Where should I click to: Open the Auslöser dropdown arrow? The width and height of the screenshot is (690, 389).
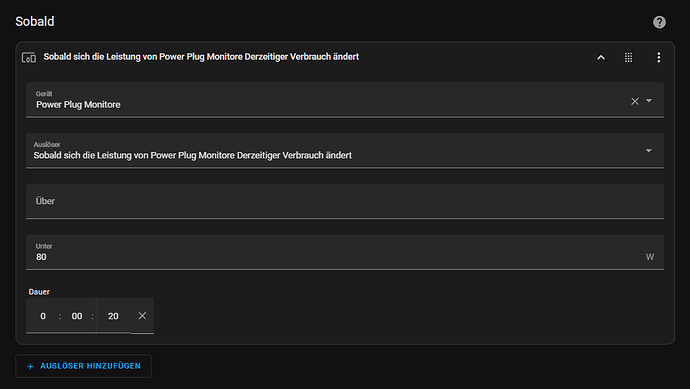[x=649, y=150]
